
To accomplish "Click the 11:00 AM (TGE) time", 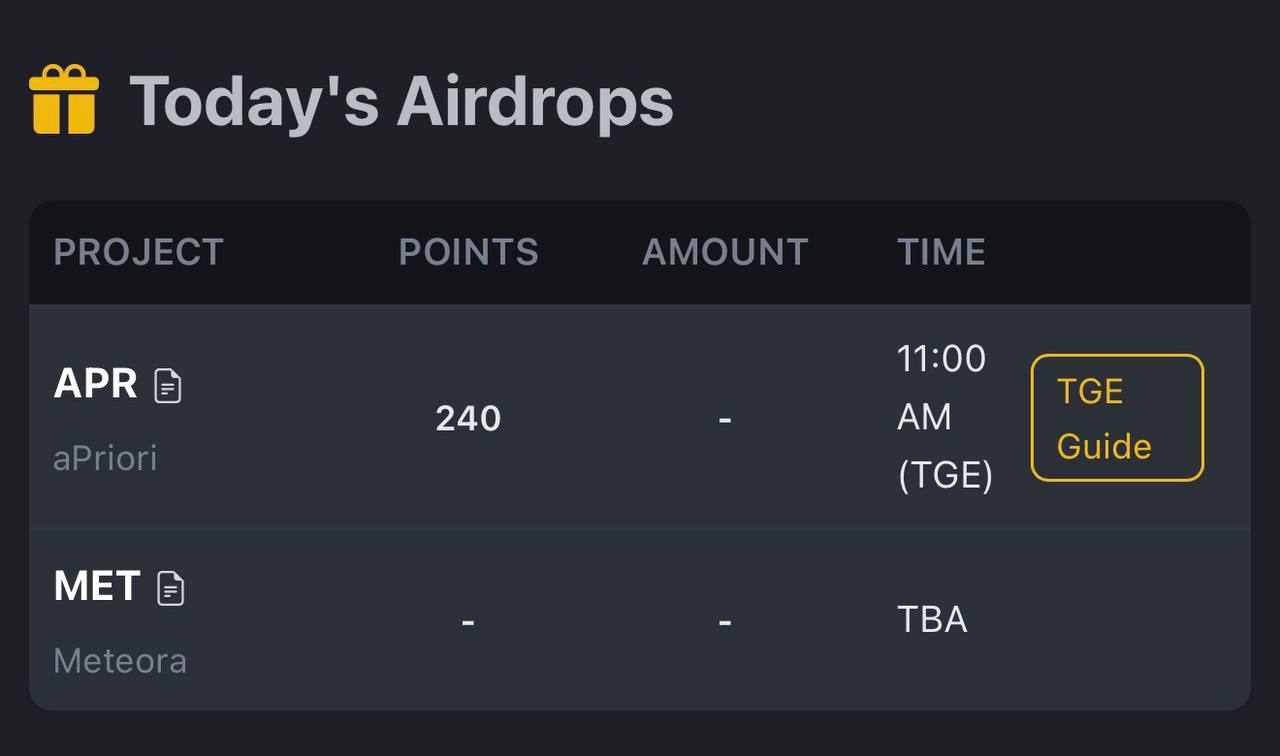I will pos(945,417).
